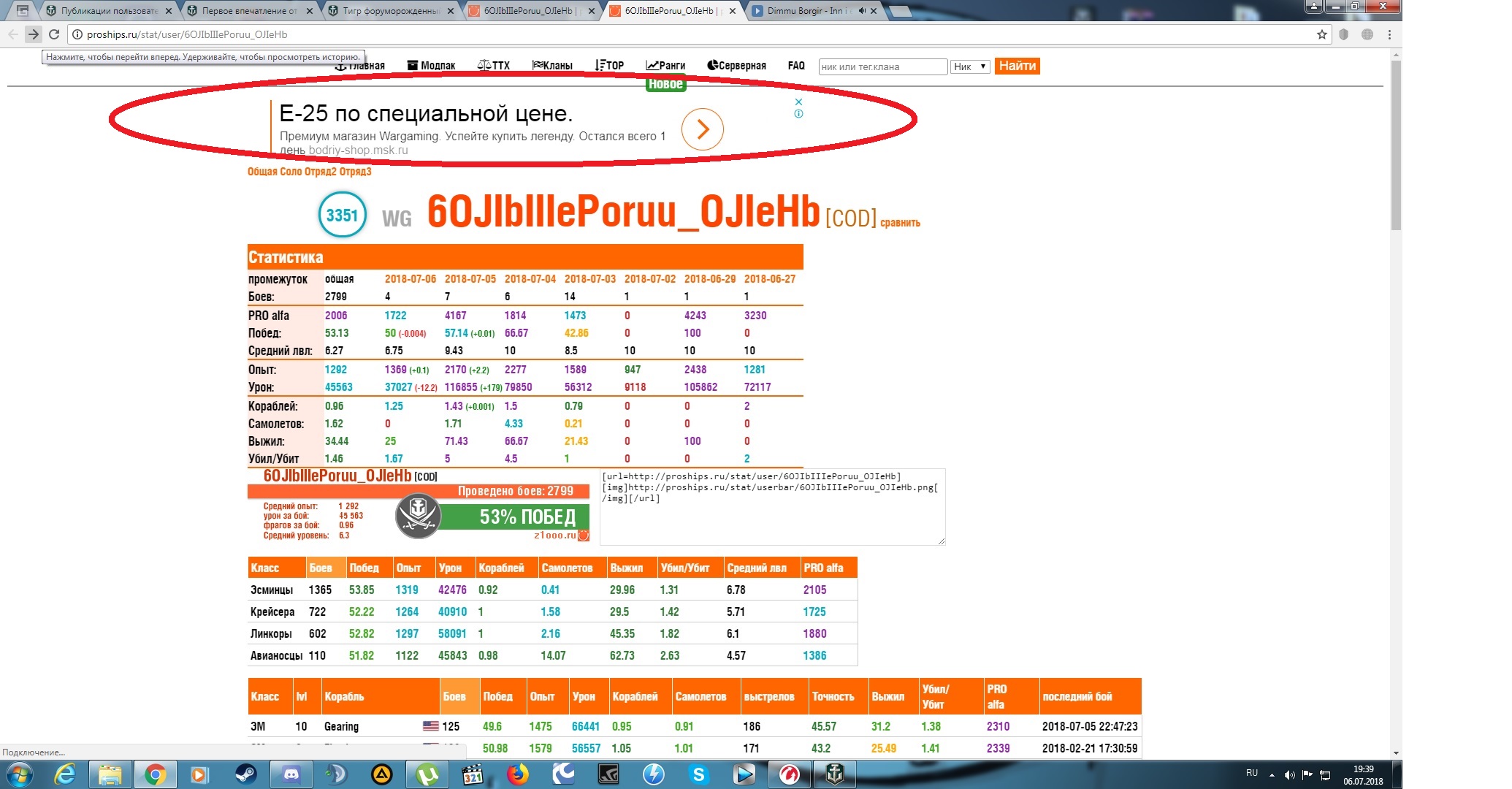
Task: Click the BBCode userbar text area
Action: (x=773, y=507)
